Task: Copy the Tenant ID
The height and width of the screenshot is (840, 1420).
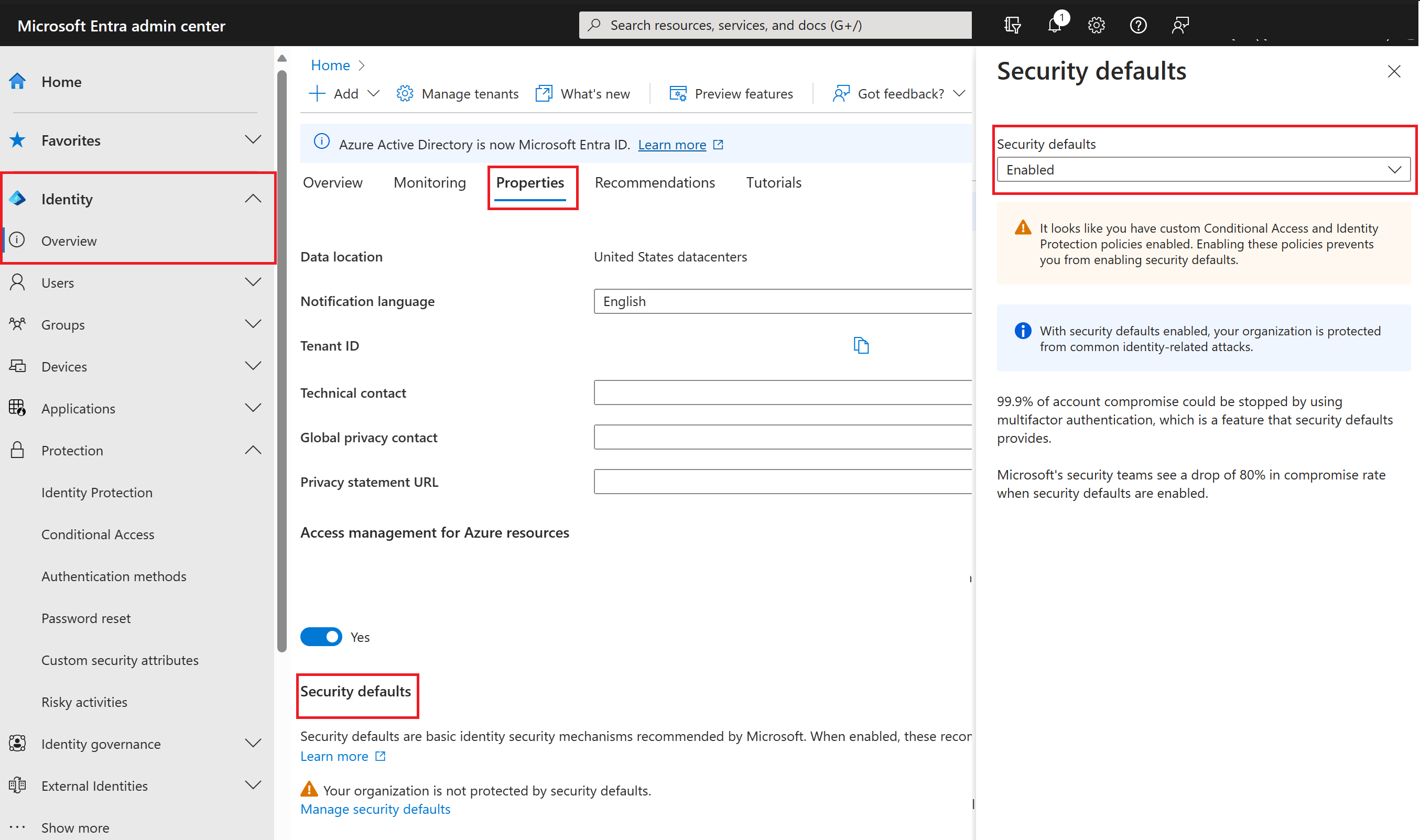Action: pos(861,345)
